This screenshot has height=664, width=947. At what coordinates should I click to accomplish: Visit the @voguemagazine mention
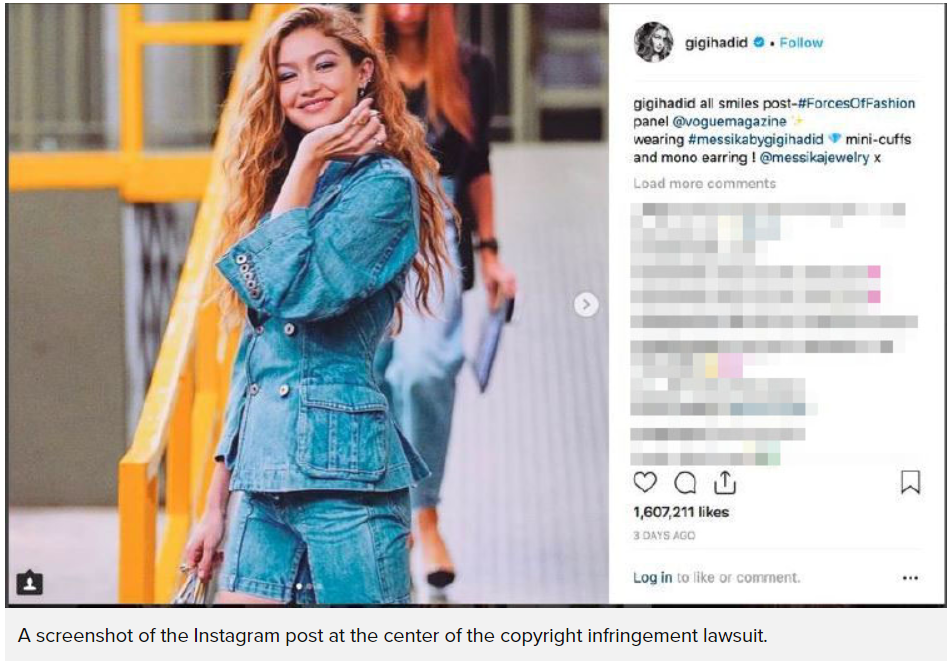(x=729, y=121)
